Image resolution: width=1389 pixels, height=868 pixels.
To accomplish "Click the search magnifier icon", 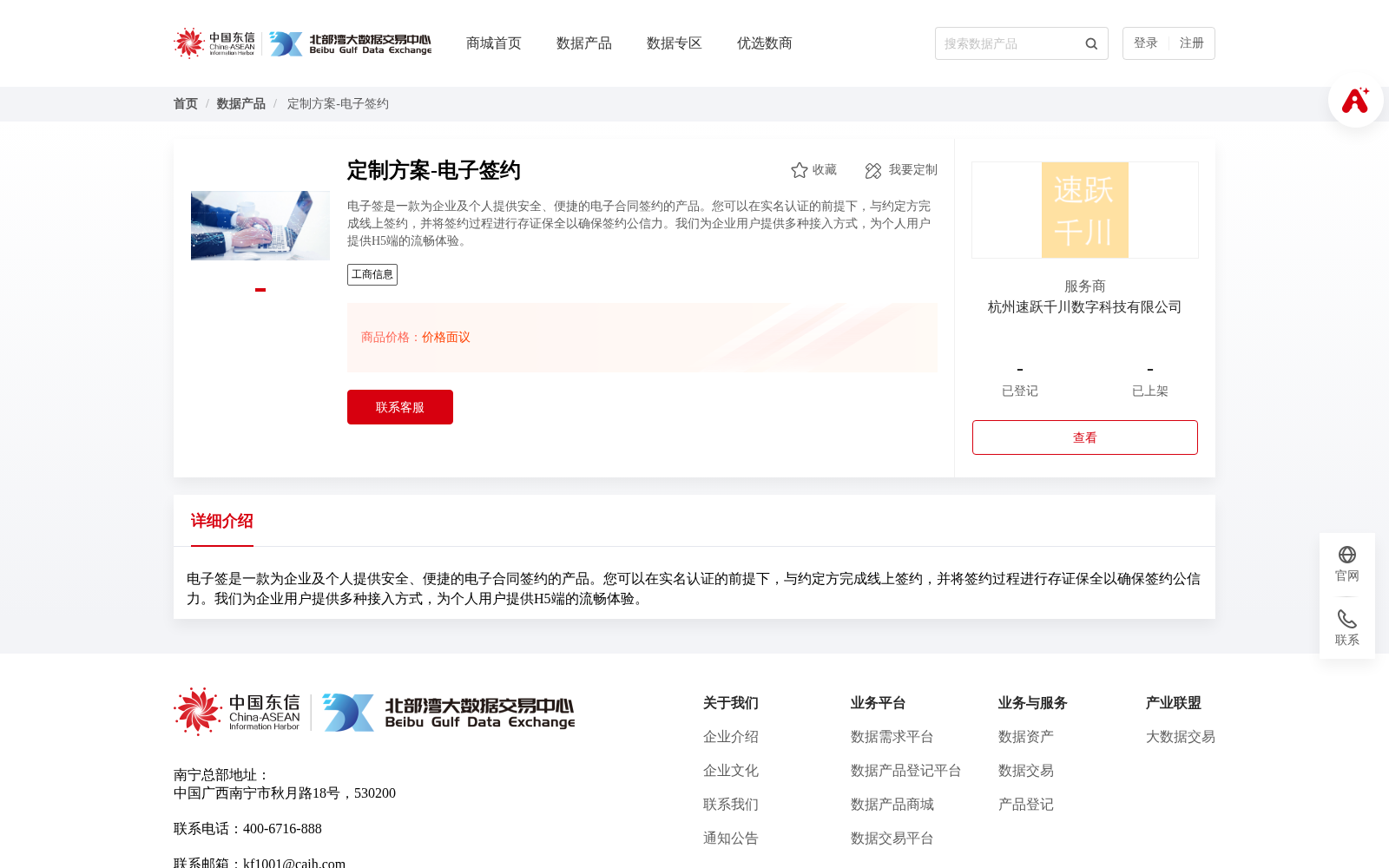I will [1091, 43].
